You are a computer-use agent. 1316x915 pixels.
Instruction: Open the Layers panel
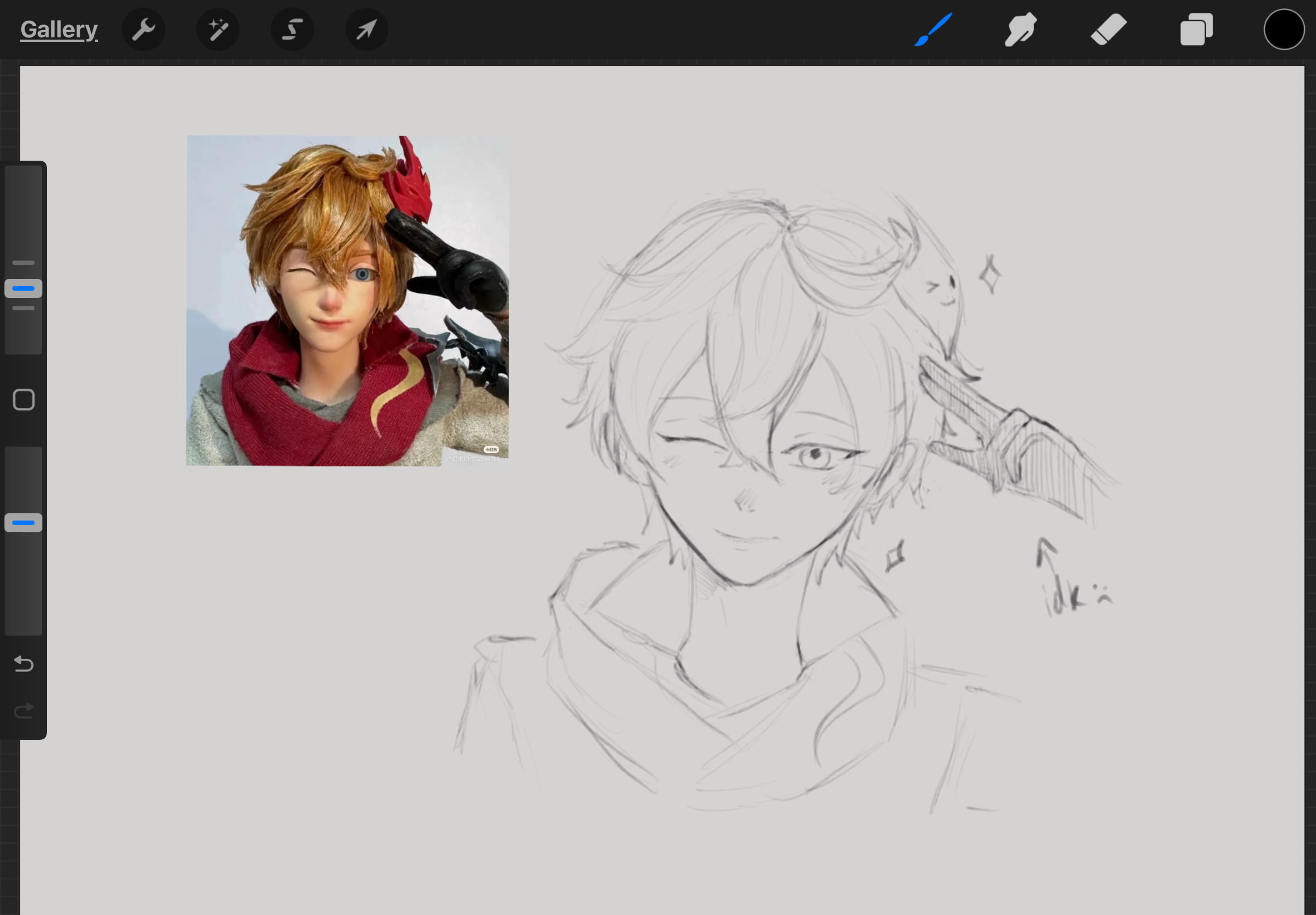(1196, 28)
